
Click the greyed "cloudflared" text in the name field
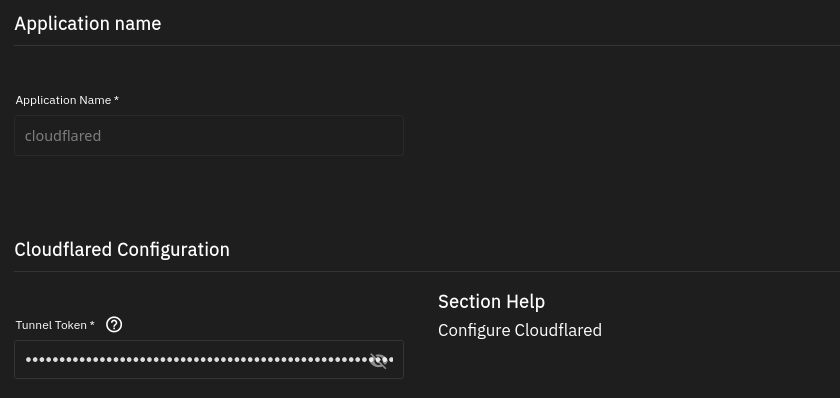[x=63, y=136]
